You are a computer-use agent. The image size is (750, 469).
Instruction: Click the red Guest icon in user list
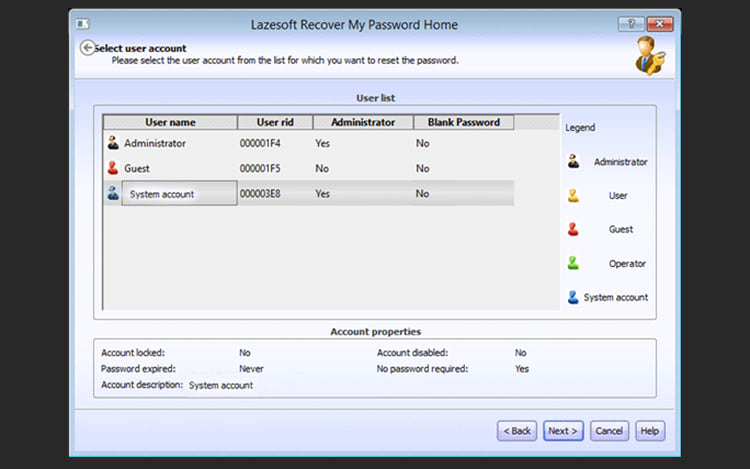click(112, 169)
